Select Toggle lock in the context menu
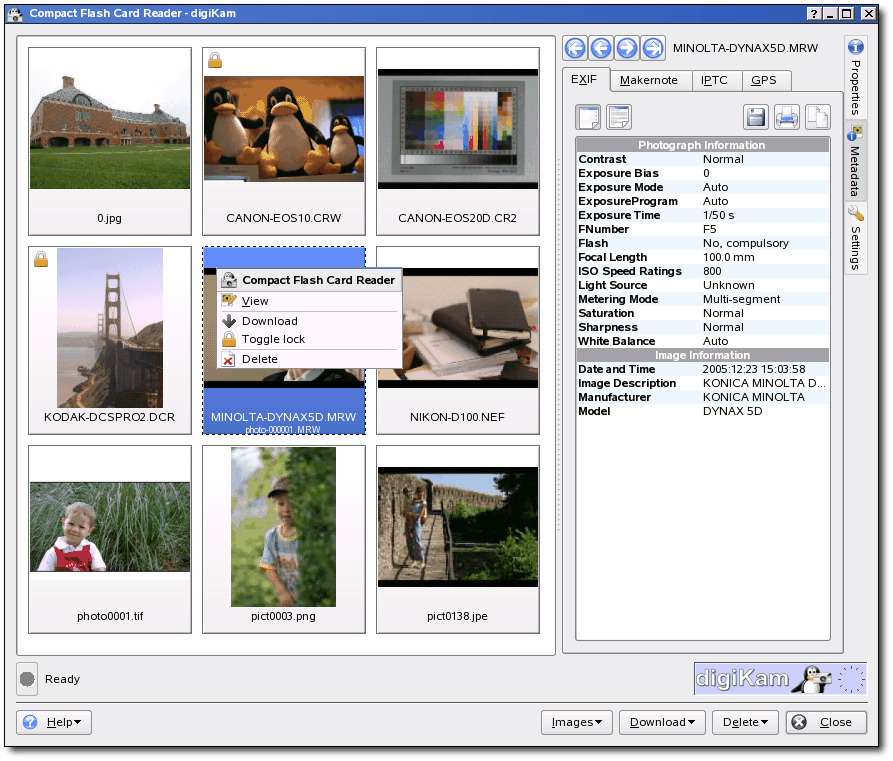 (309, 339)
